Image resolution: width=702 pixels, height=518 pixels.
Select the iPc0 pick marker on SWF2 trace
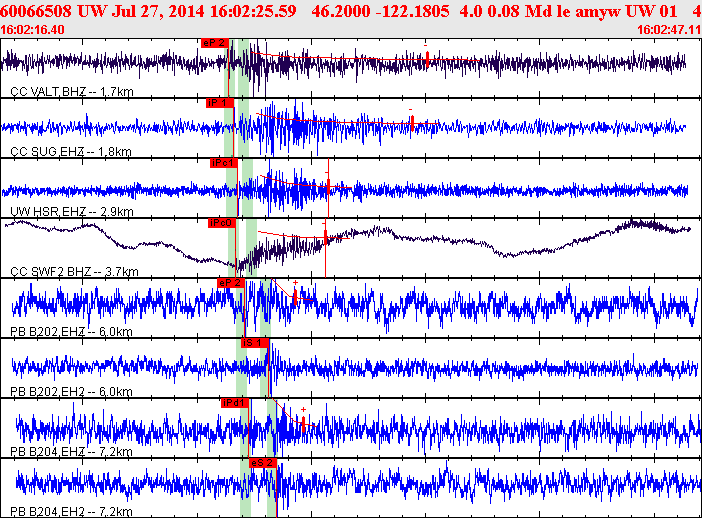tap(222, 223)
